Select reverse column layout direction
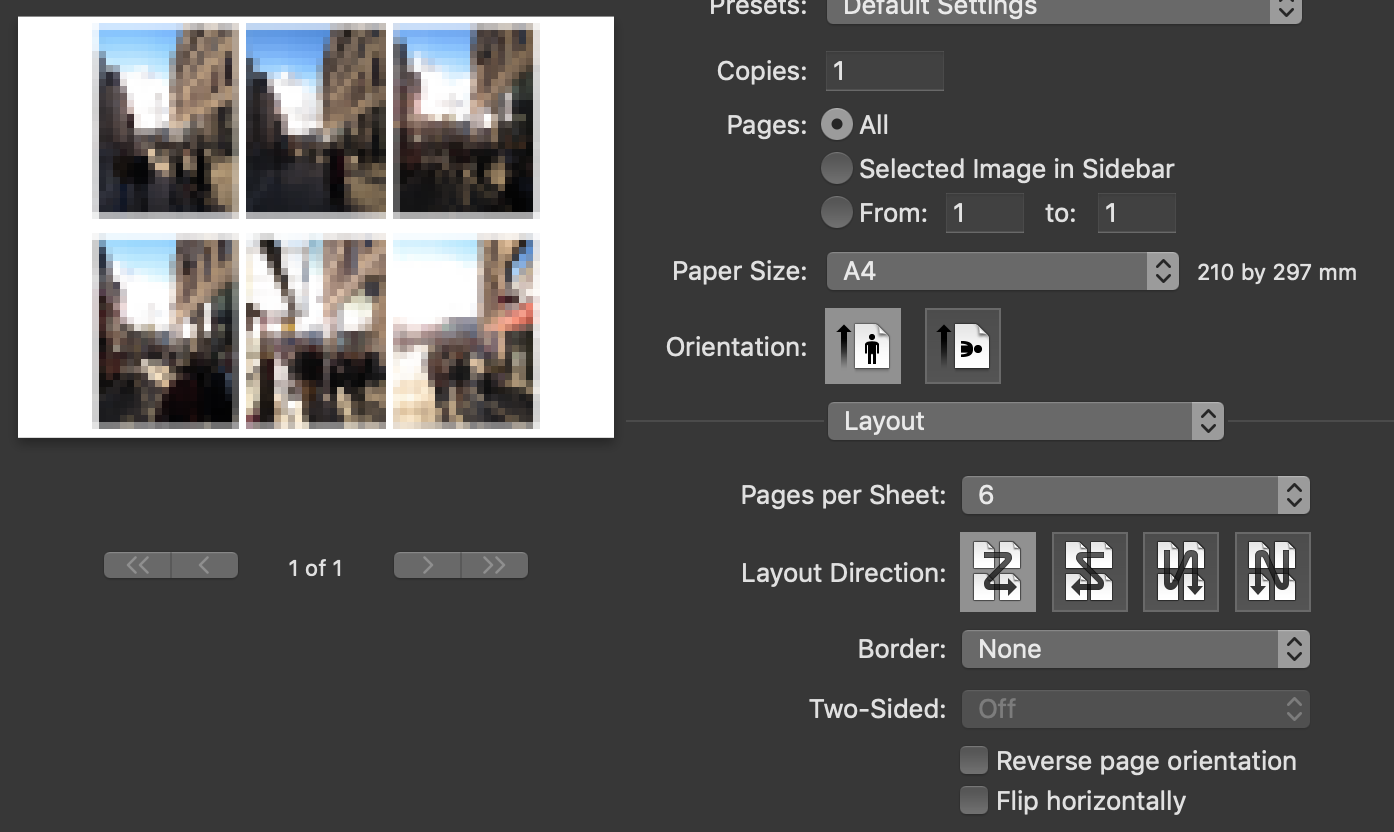The image size is (1394, 832). [x=1271, y=571]
